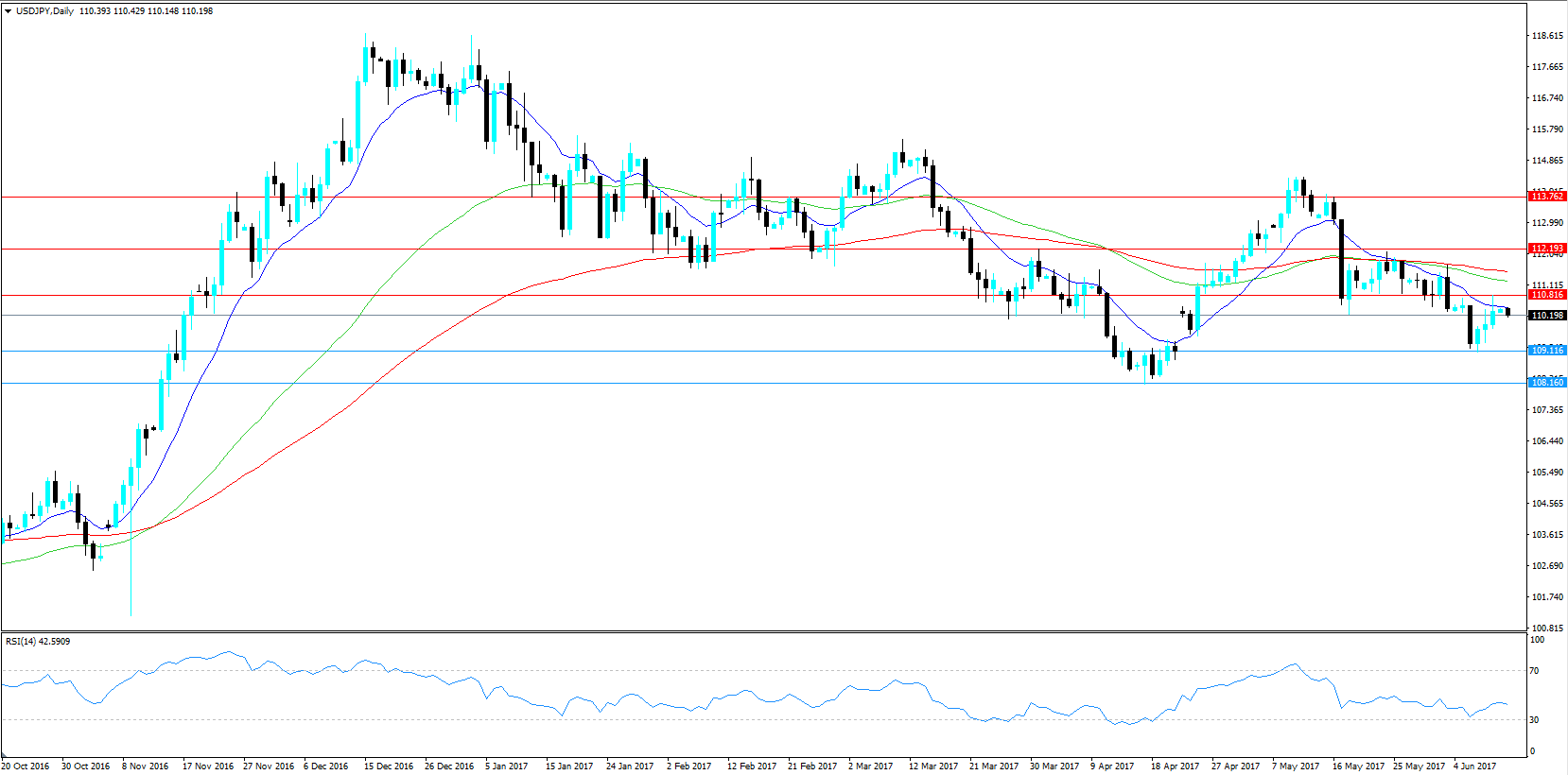
Task: Click the 2 Feb 2017 date label
Action: [x=689, y=766]
